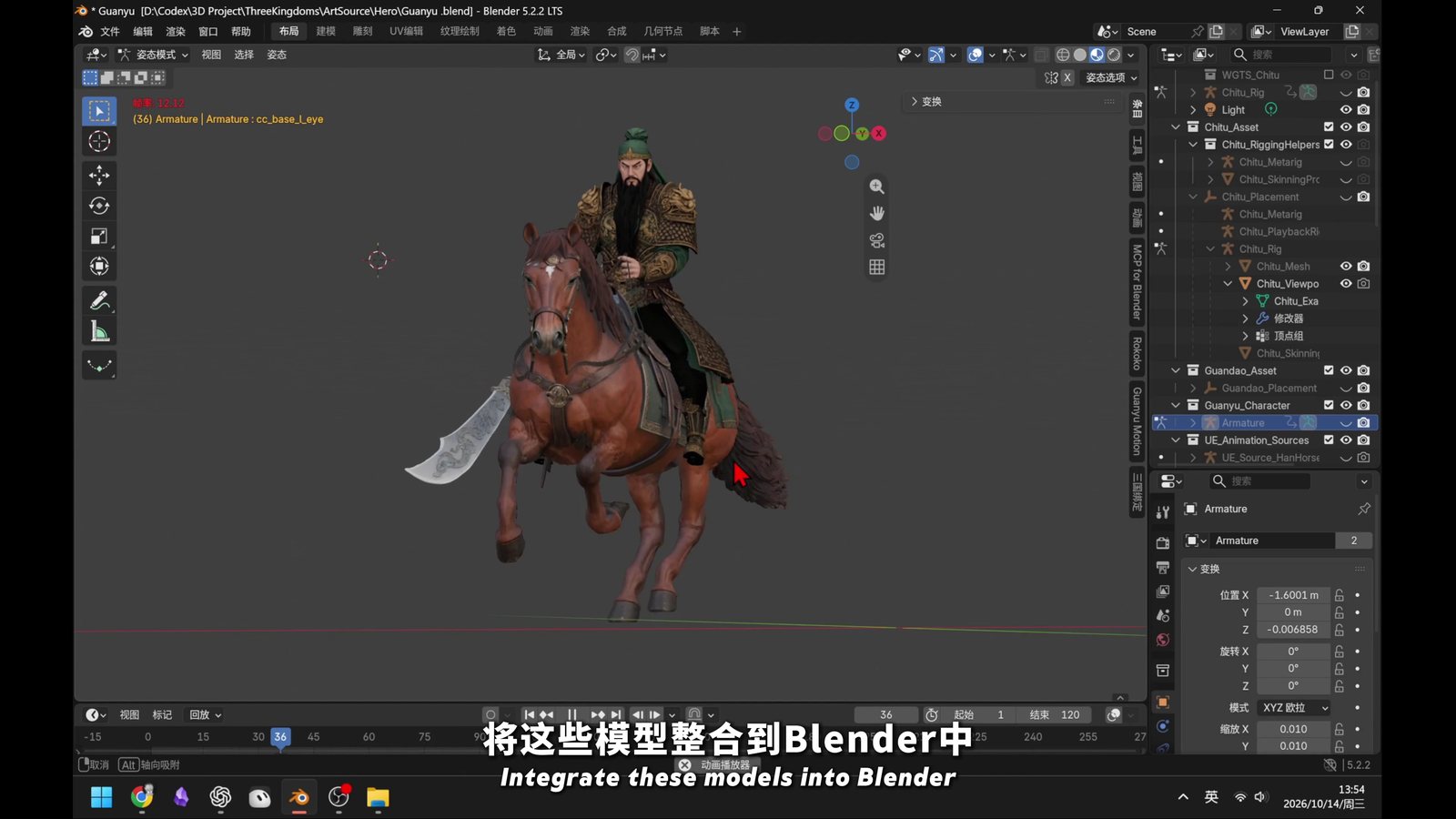This screenshot has width=1456, height=819.
Task: Toggle UE_Animation_Sources collection visibility eye
Action: (x=1346, y=440)
